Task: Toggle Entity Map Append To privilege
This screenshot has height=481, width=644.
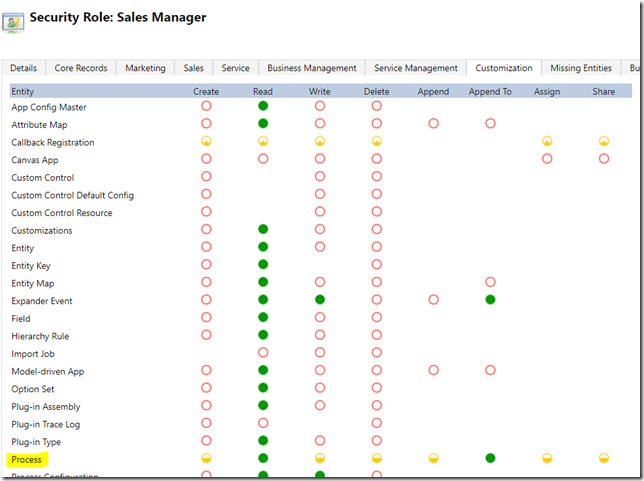Action: pyautogui.click(x=490, y=282)
